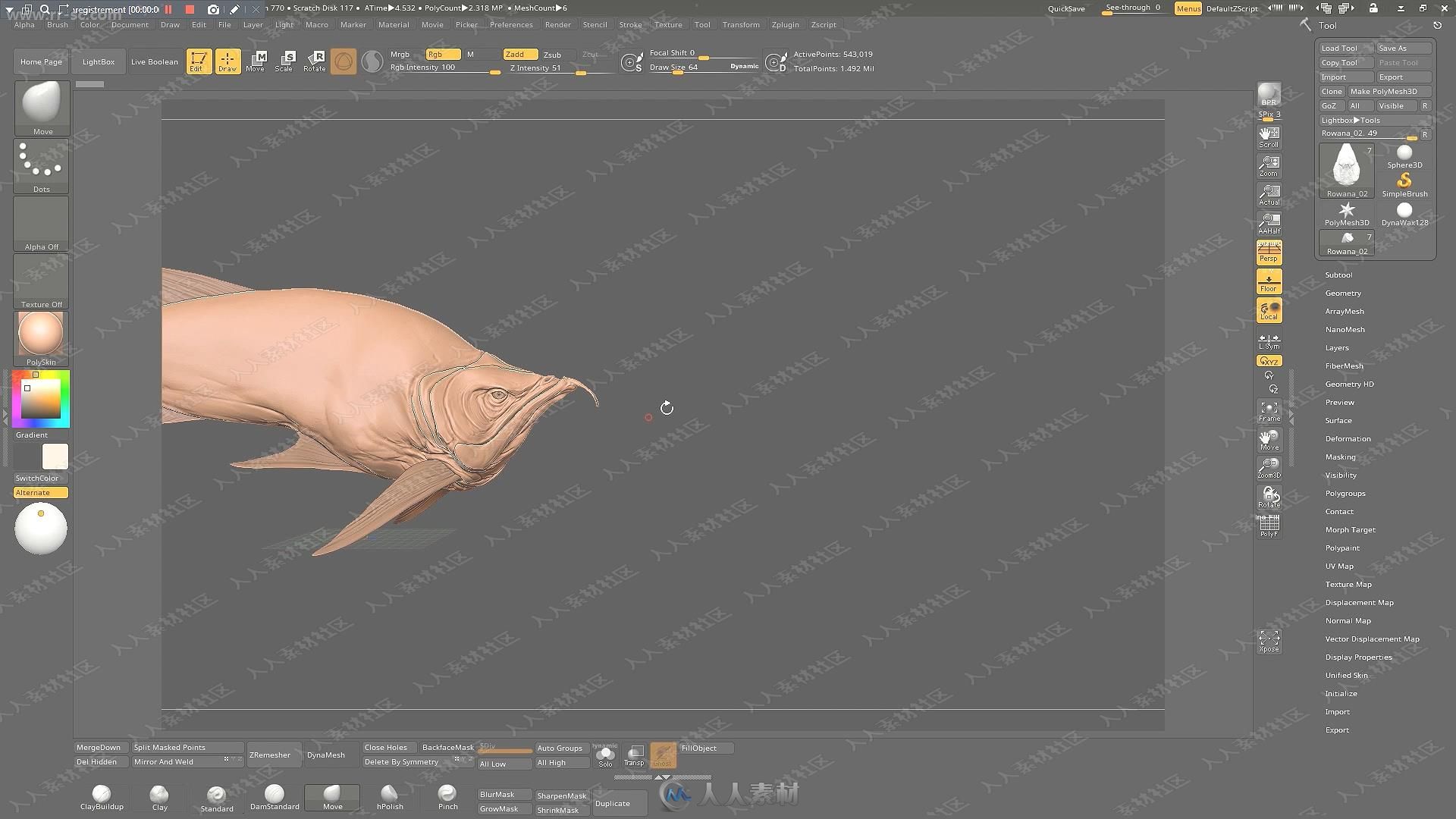
Task: Expand the Geometry HD section
Action: (x=1350, y=383)
